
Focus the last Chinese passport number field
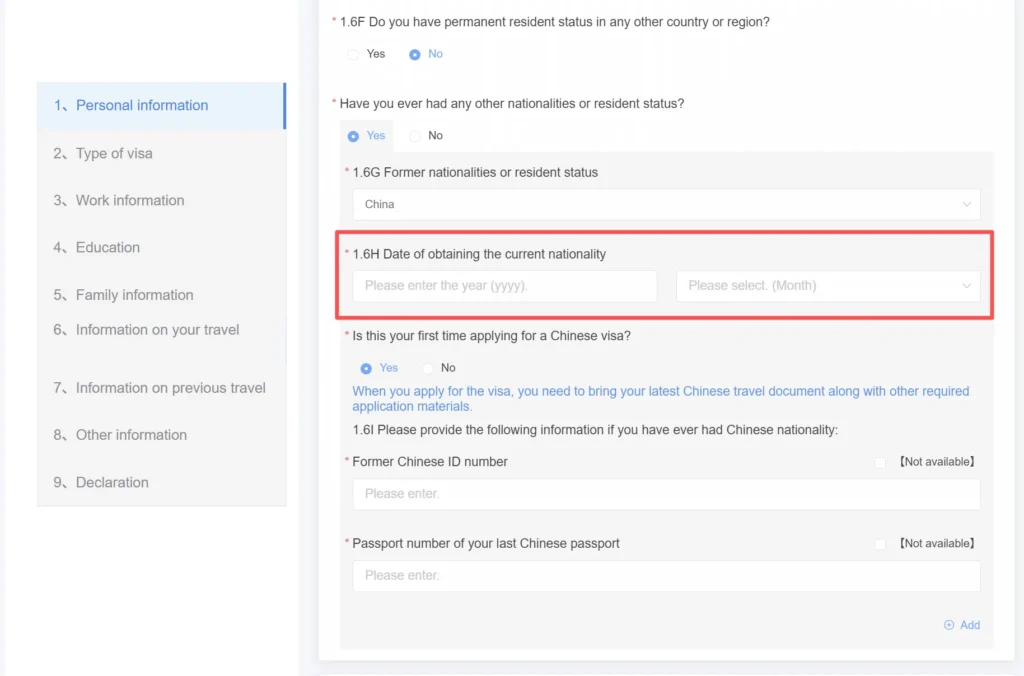click(x=666, y=576)
